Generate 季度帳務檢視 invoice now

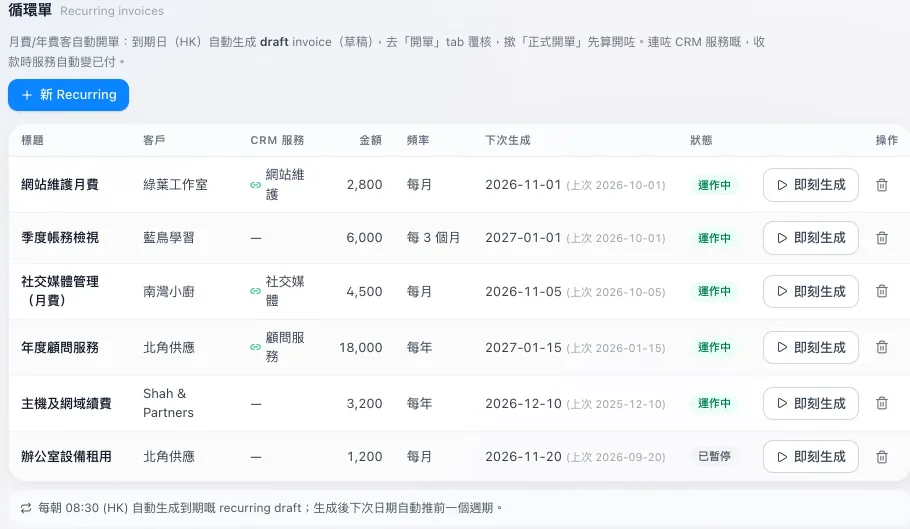(811, 238)
